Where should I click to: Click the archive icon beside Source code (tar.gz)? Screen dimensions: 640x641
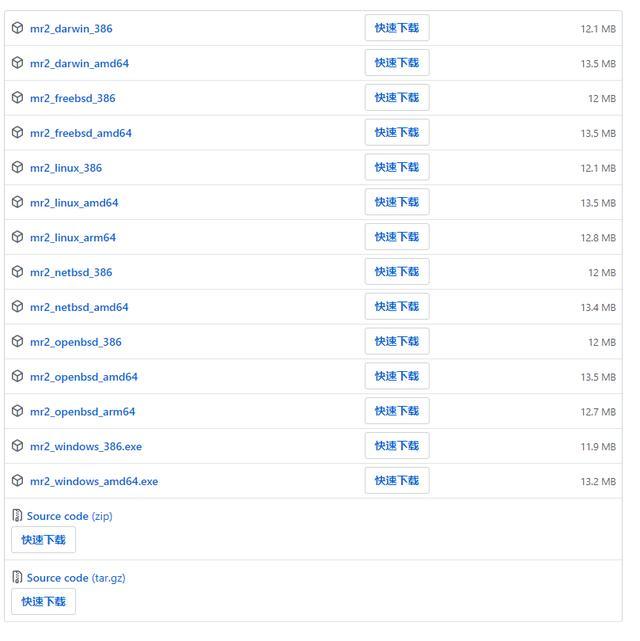tap(17, 577)
